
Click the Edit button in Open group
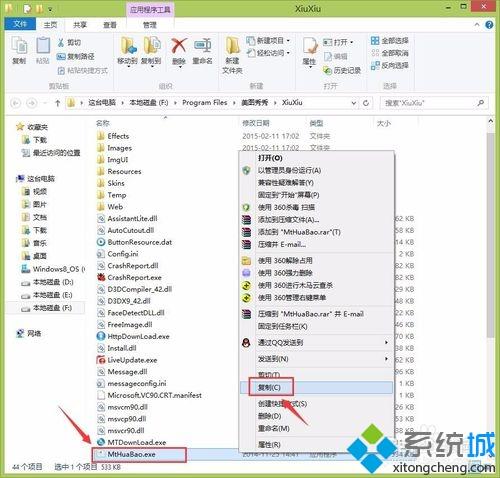(335, 56)
